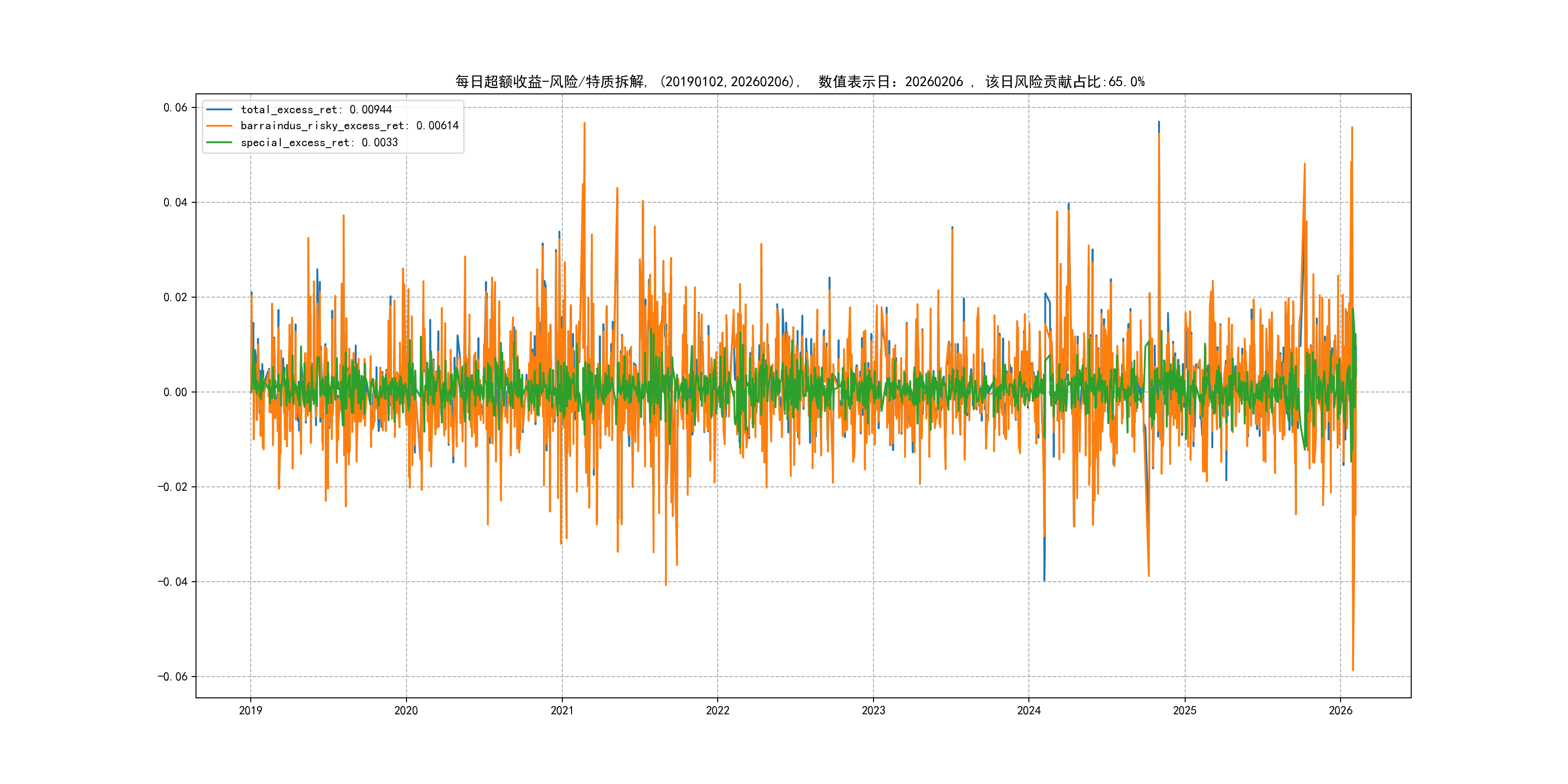The width and height of the screenshot is (1568, 784).
Task: Click the 2024 x-axis tick label
Action: [x=1029, y=710]
